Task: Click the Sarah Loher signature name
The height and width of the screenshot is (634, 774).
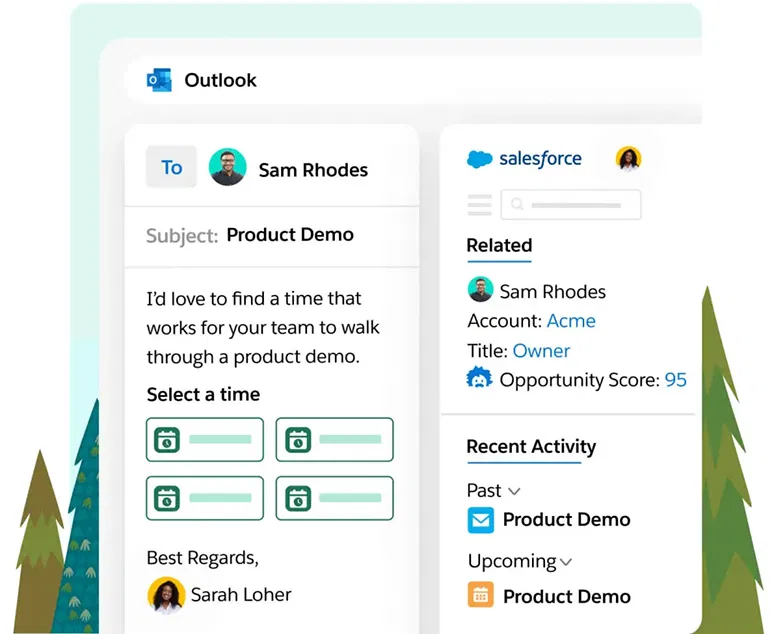Action: [x=241, y=595]
